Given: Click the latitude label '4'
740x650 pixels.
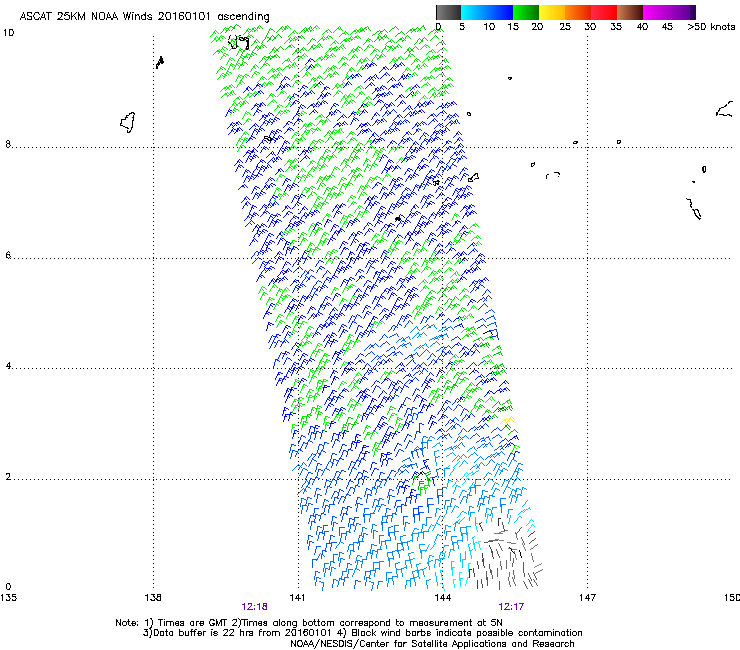Looking at the screenshot, I should coord(8,366).
